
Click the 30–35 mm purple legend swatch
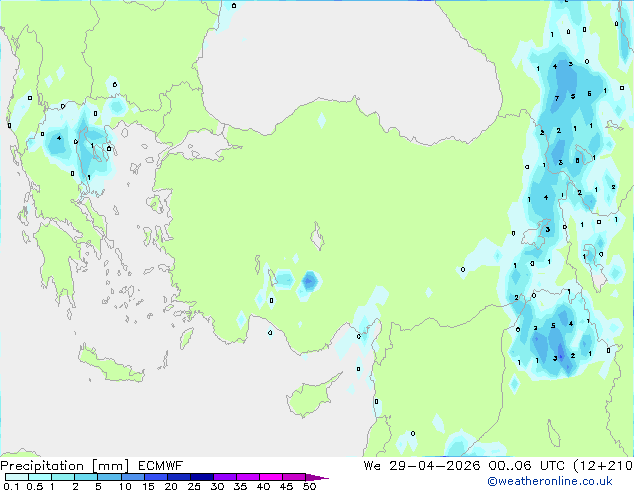(224, 477)
